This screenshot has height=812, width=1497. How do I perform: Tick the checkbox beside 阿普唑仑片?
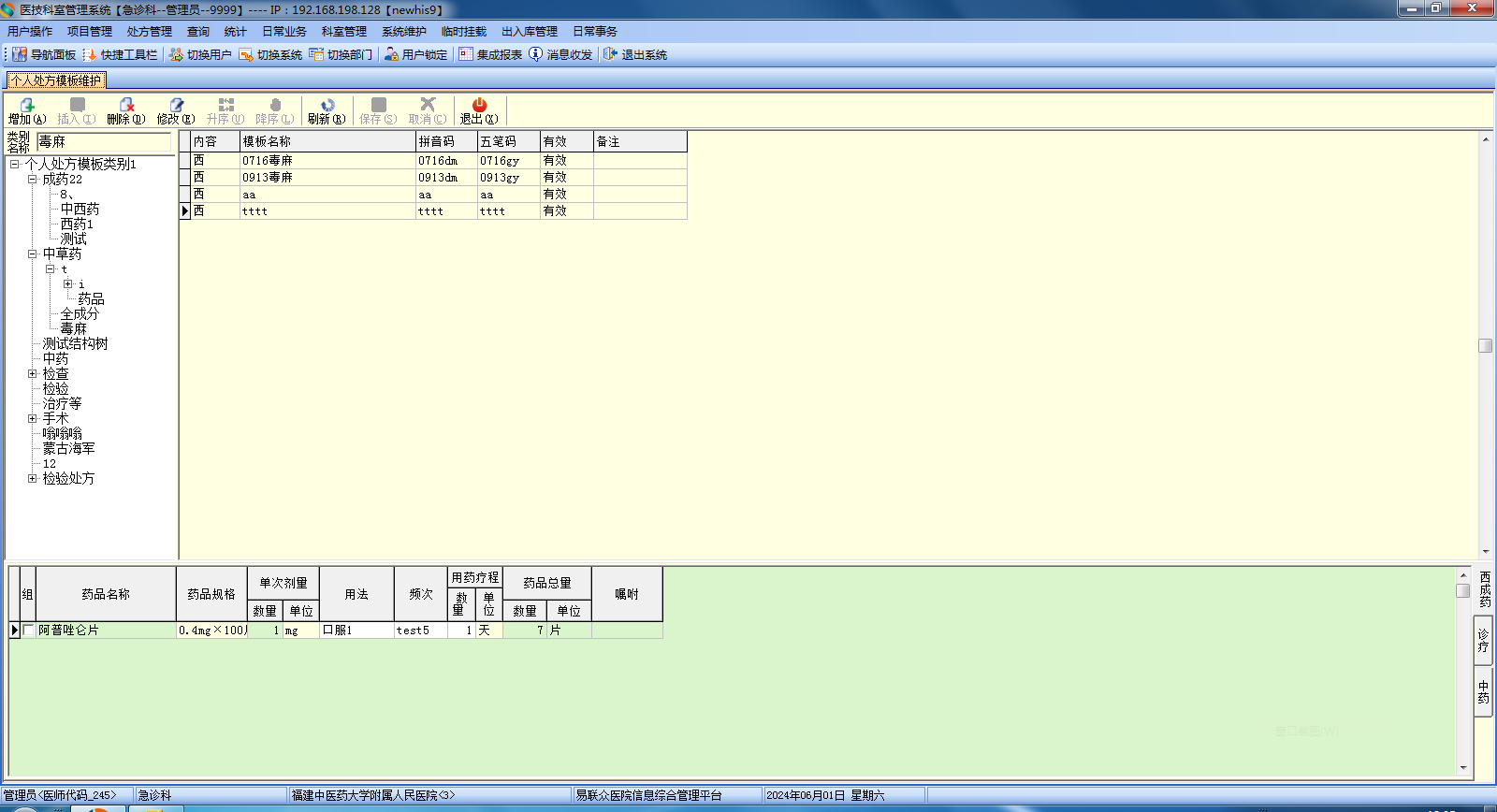pos(28,631)
